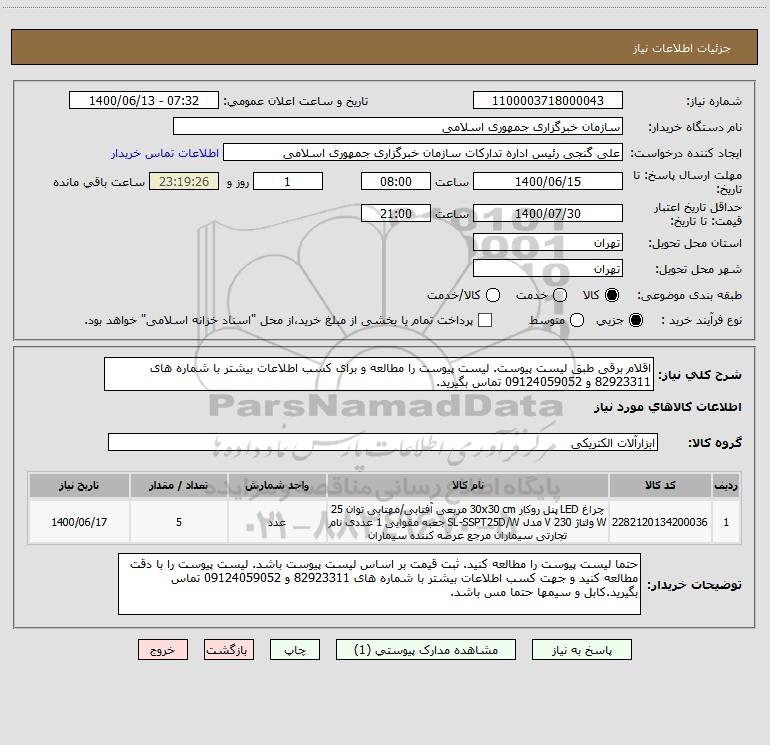Image resolution: width=770 pixels, height=745 pixels.
Task: Click the need number field 1100003718000043
Action: click(x=548, y=100)
